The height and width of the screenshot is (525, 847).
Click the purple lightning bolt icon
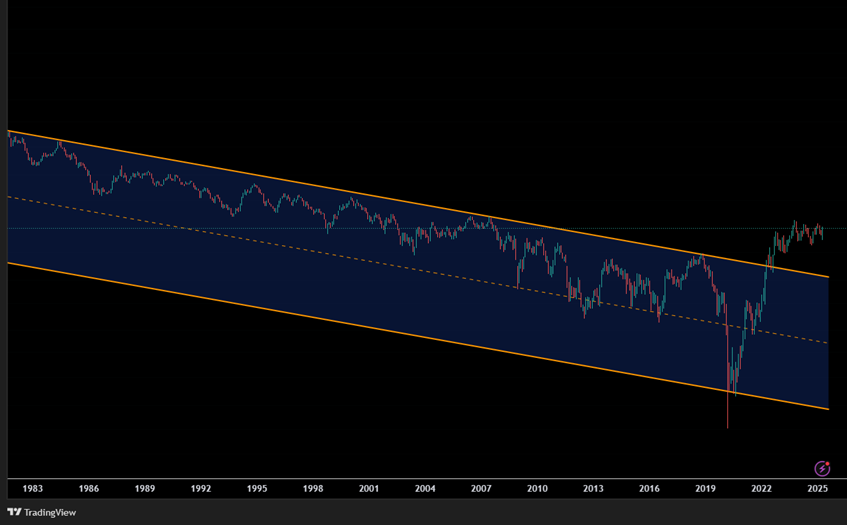[822, 468]
